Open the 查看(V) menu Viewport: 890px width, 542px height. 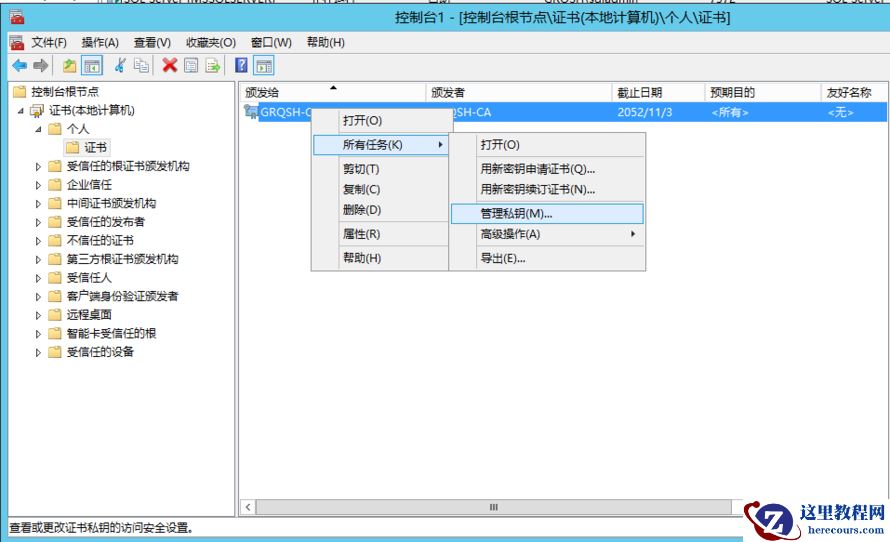pyautogui.click(x=152, y=43)
